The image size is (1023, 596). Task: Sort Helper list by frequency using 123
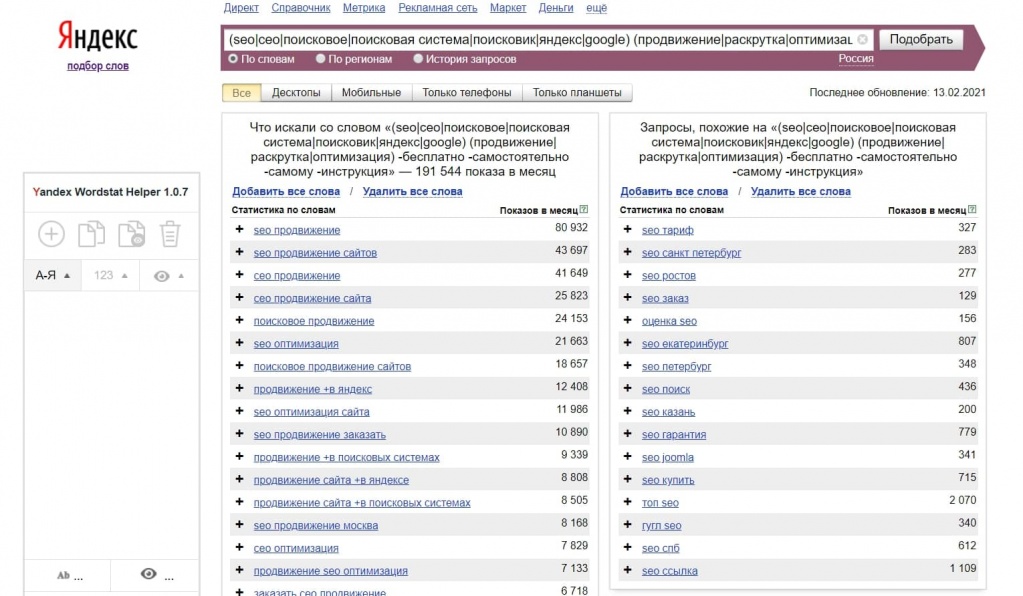pos(110,275)
